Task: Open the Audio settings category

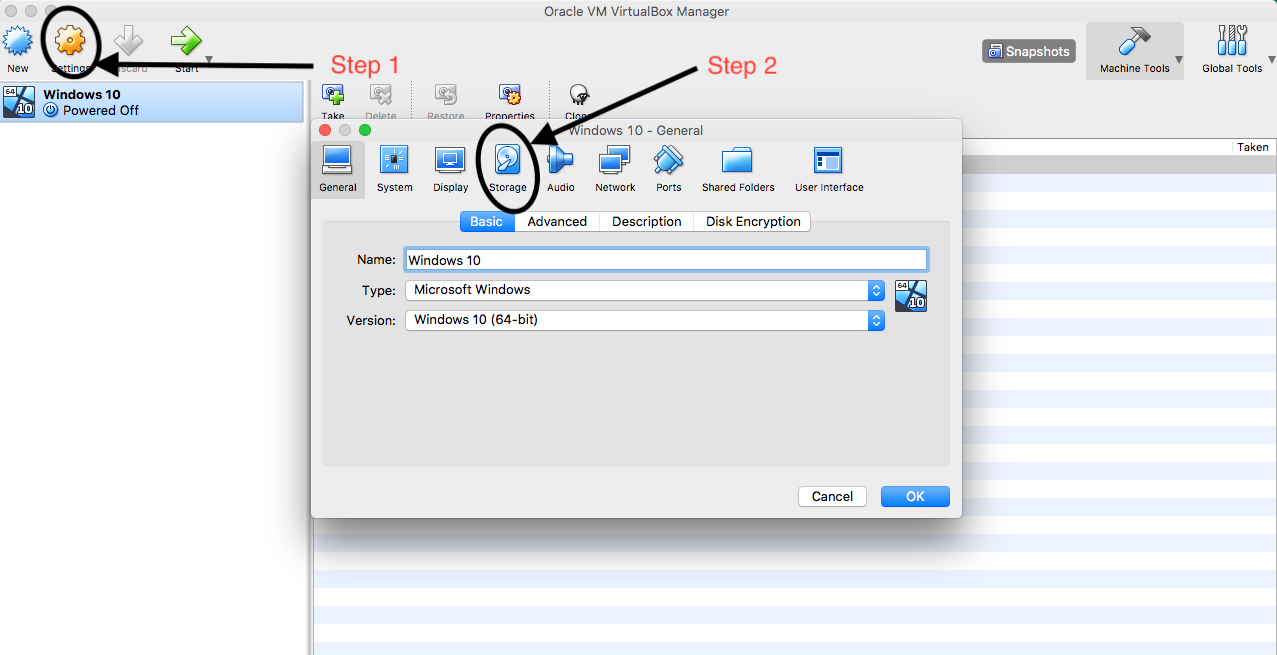Action: click(x=561, y=168)
